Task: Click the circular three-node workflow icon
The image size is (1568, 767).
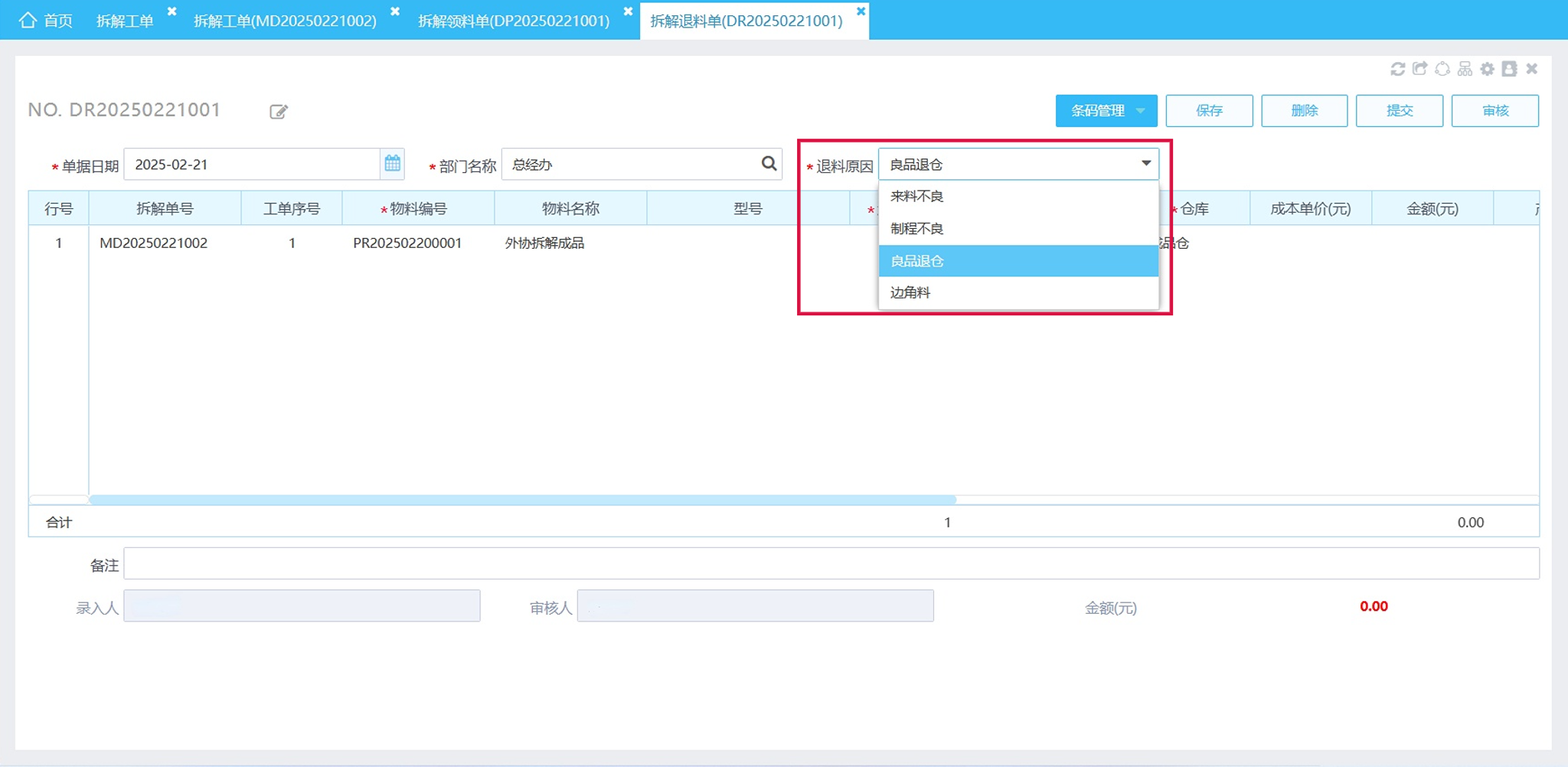Action: point(1442,69)
